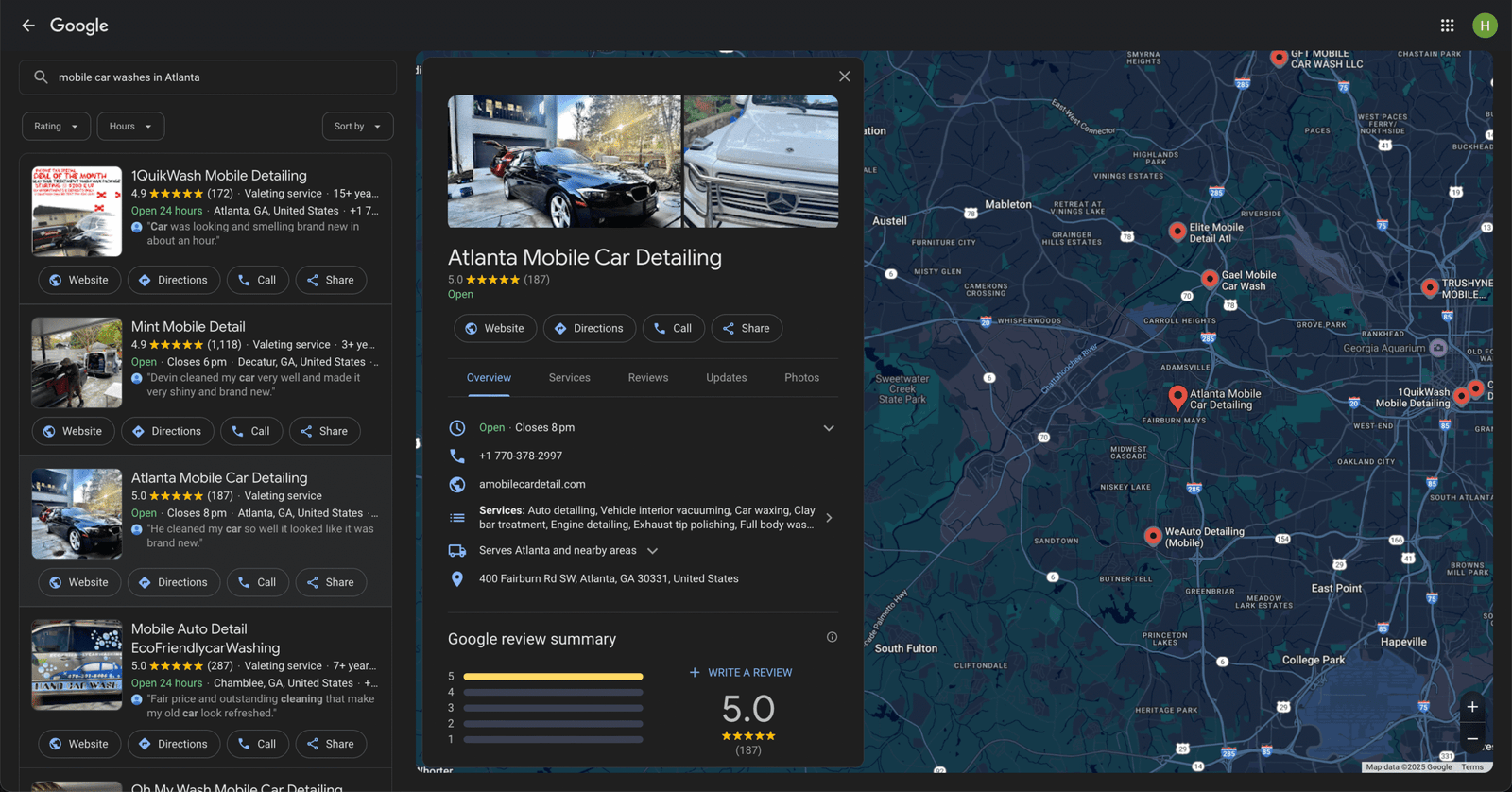Select the Gael Mobile Car Wash map pin
Image resolution: width=1512 pixels, height=792 pixels.
pos(1210,279)
